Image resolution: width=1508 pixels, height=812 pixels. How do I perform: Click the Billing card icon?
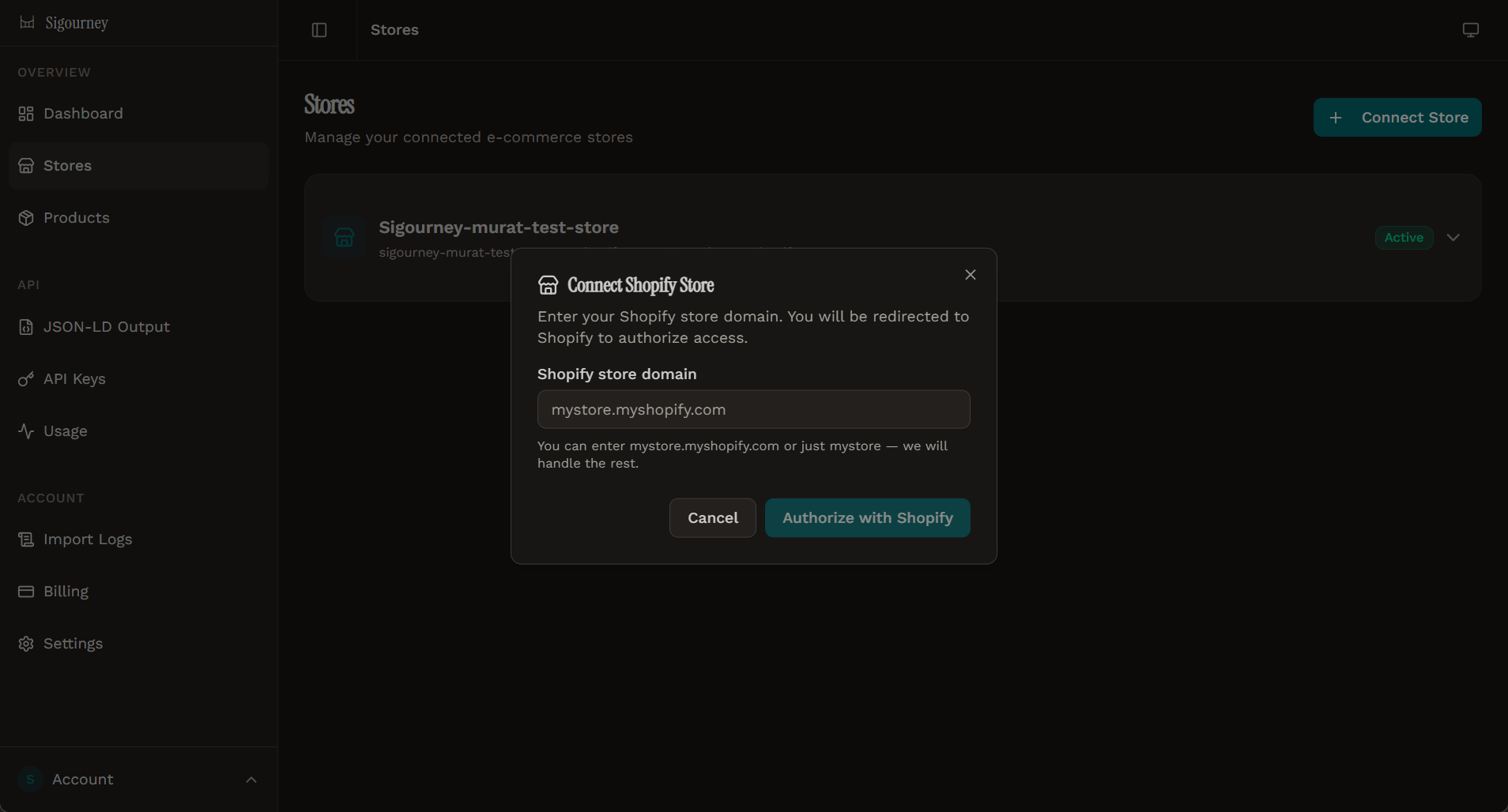click(x=26, y=592)
